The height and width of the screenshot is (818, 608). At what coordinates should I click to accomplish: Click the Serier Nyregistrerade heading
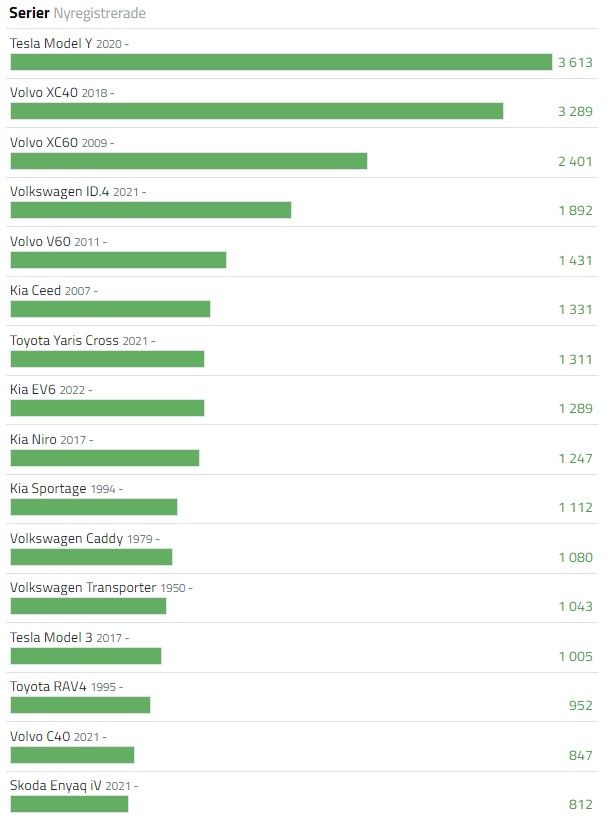point(77,13)
